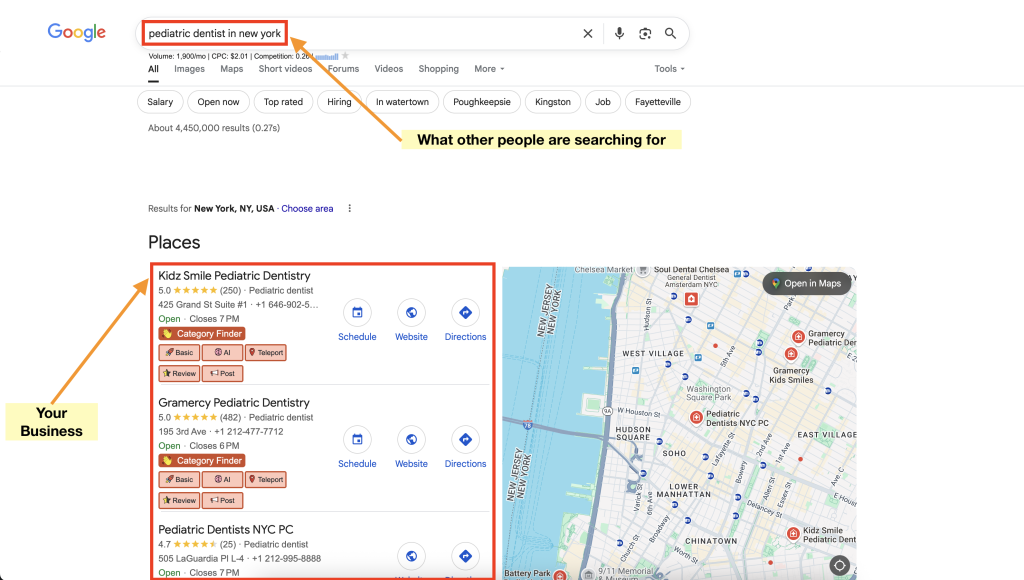Viewport: 1024px width, 580px height.
Task: Click Directions icon for Pediatric Dentists NYC
Action: click(x=466, y=556)
